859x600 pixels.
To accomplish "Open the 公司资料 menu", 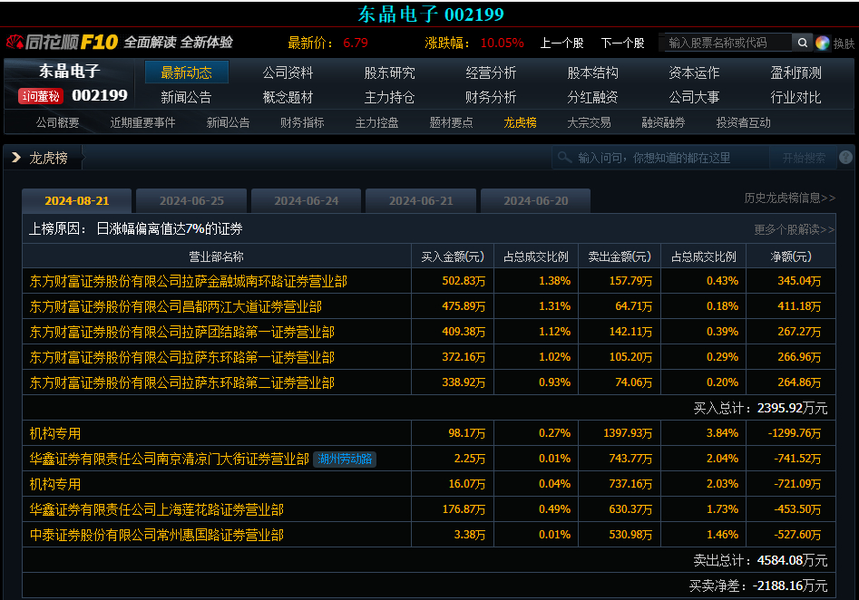I will pyautogui.click(x=288, y=73).
